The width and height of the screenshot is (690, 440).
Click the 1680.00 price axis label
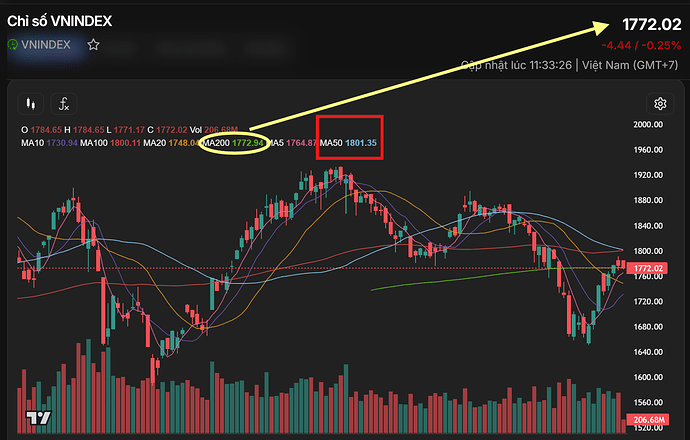[x=648, y=326]
